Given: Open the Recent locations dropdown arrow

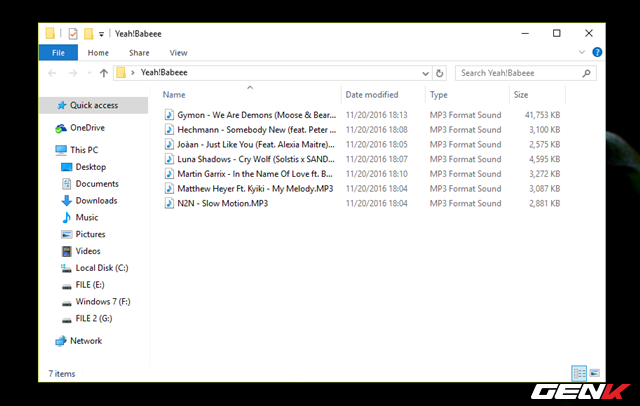Looking at the screenshot, I should tap(89, 73).
